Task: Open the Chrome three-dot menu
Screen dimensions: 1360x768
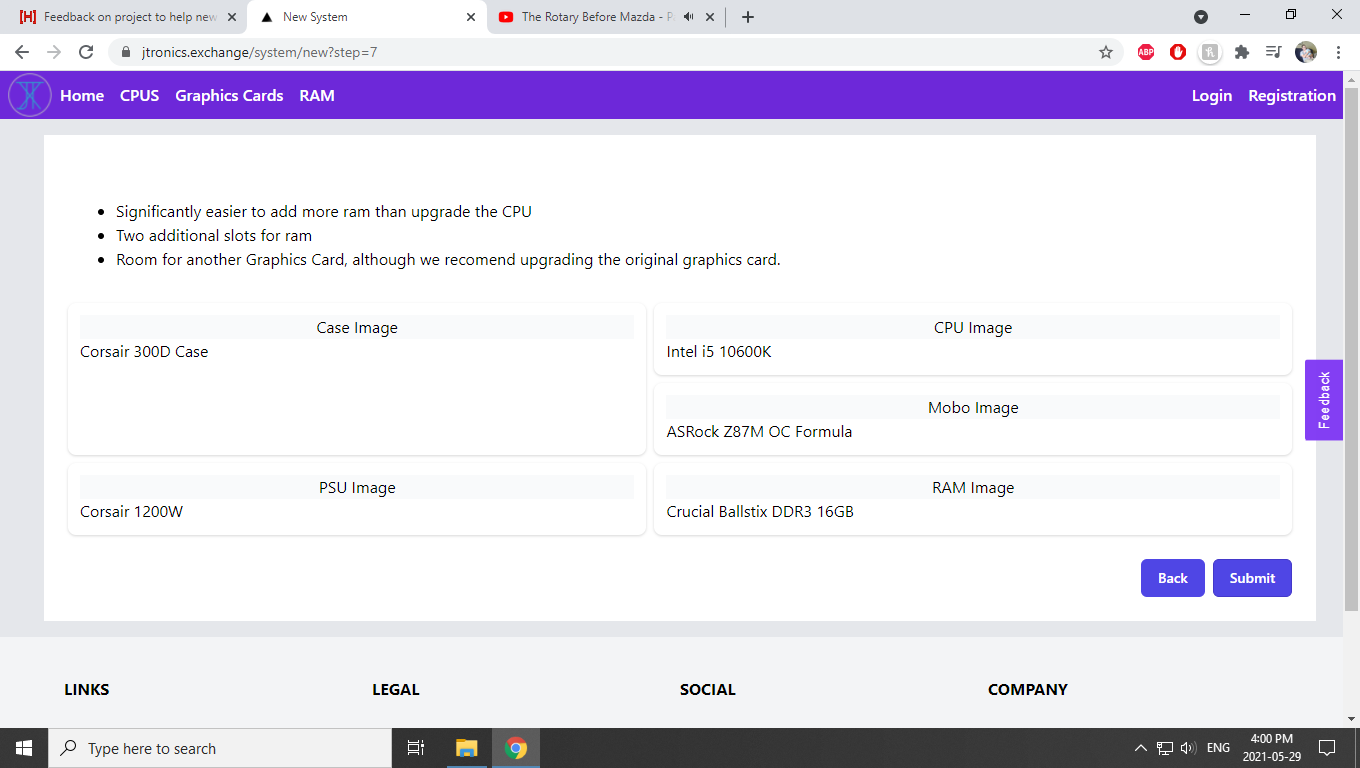Action: (1338, 52)
